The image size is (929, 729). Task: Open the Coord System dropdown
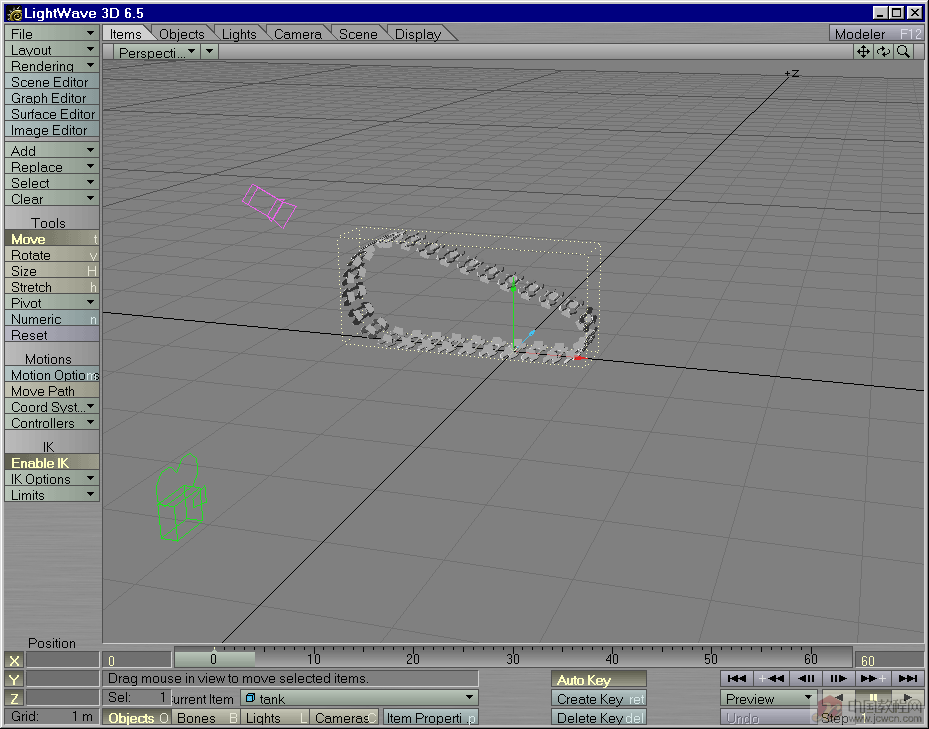[52, 407]
